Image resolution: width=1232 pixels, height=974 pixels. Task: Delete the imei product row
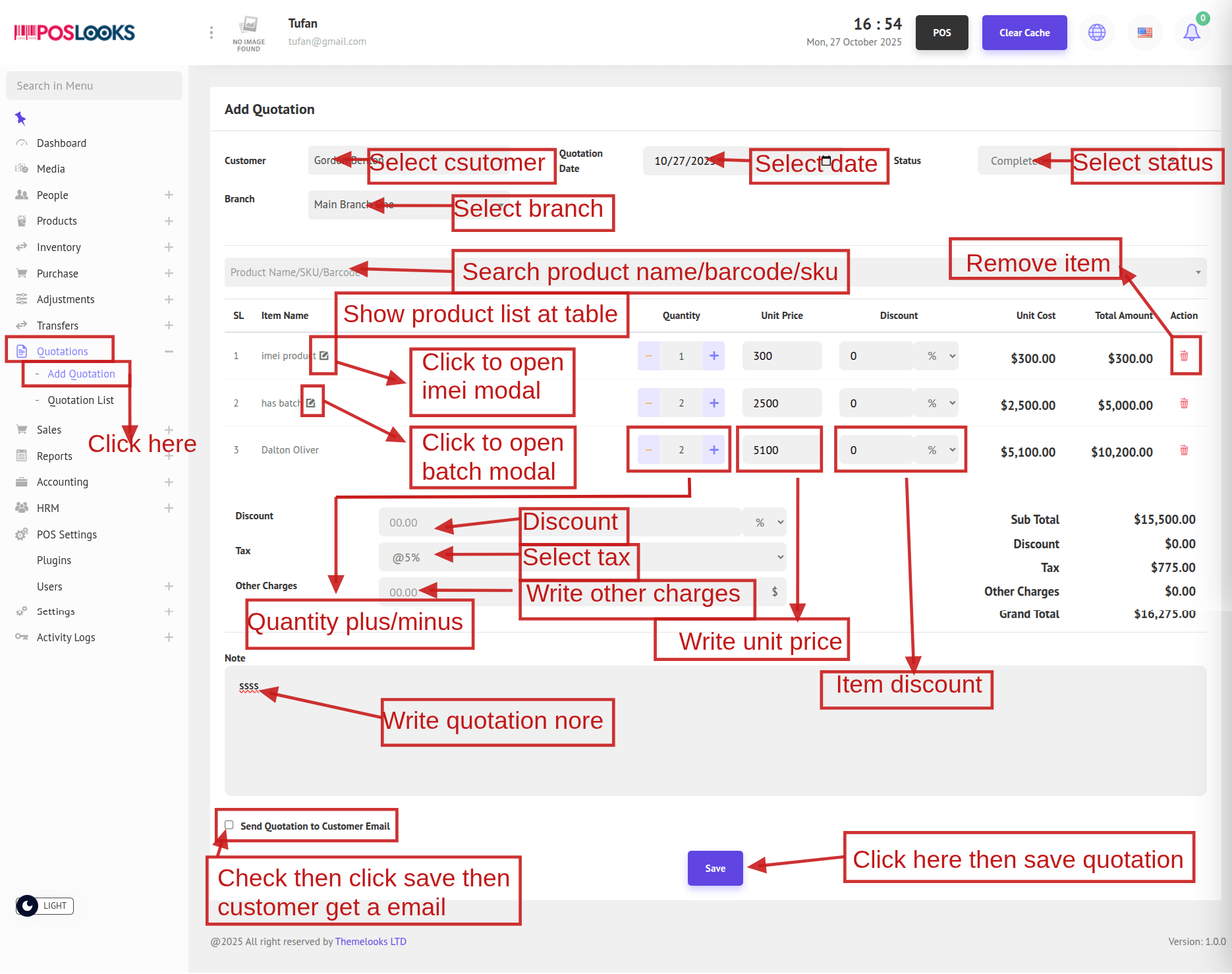[1184, 356]
